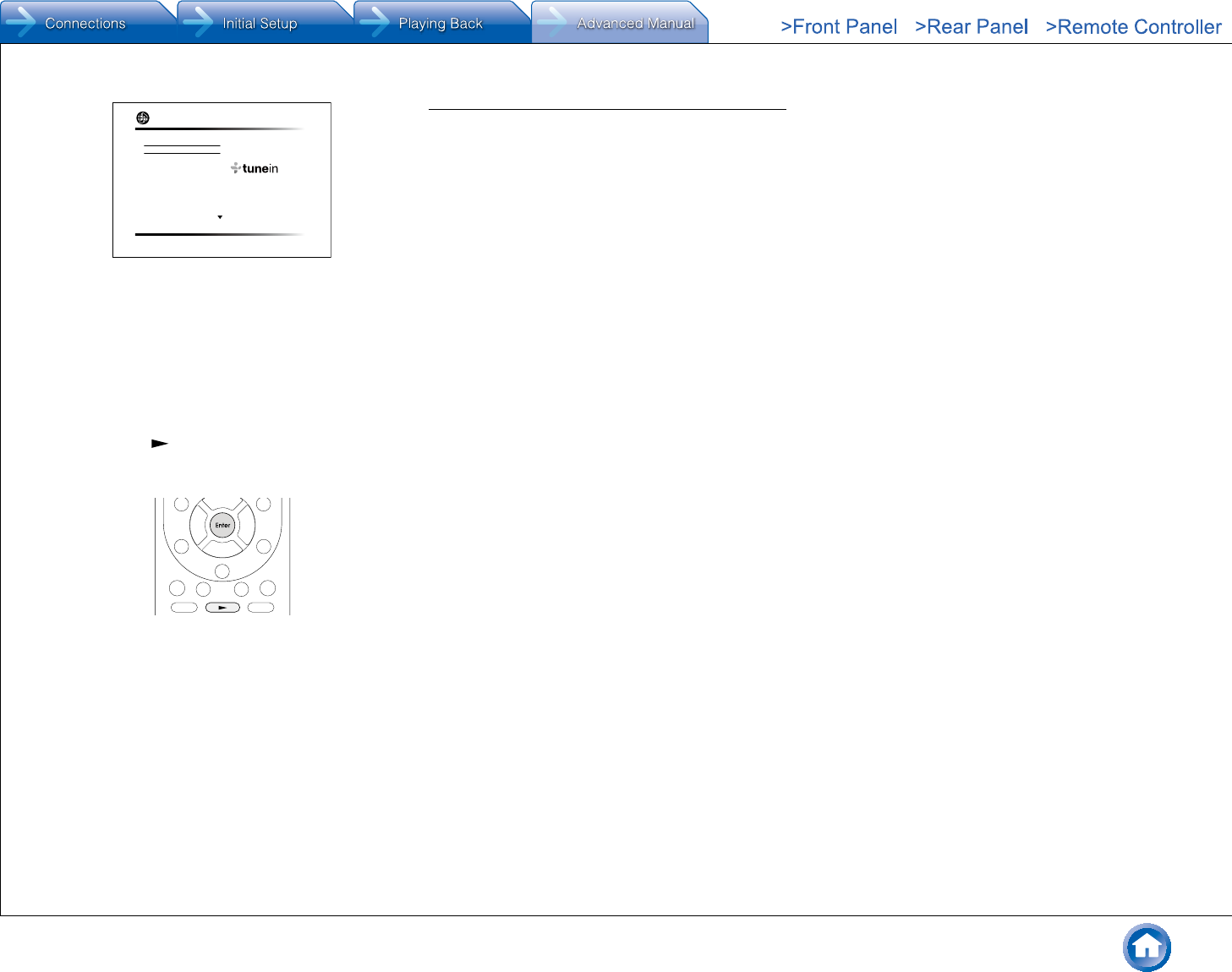Click the Home icon button
Screen dimensions: 1232x972
click(x=1147, y=947)
